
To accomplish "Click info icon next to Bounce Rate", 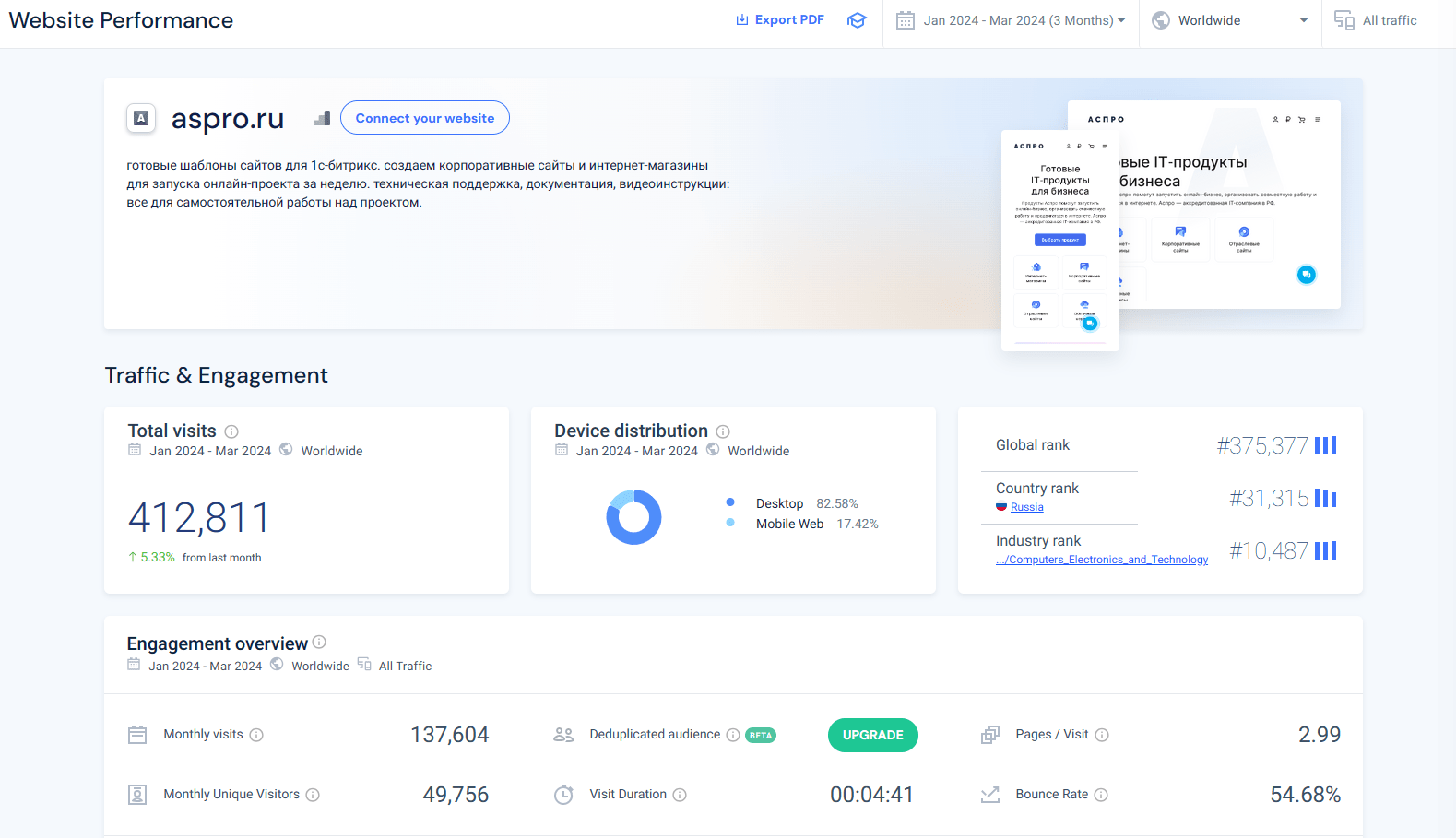I will [1101, 795].
